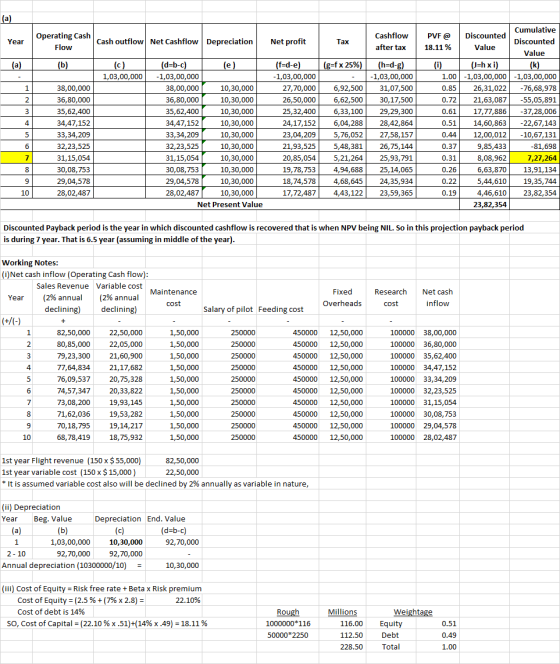560x664 pixels.
Task: Select cumulative value -76,68,978
Action: [x=538, y=88]
